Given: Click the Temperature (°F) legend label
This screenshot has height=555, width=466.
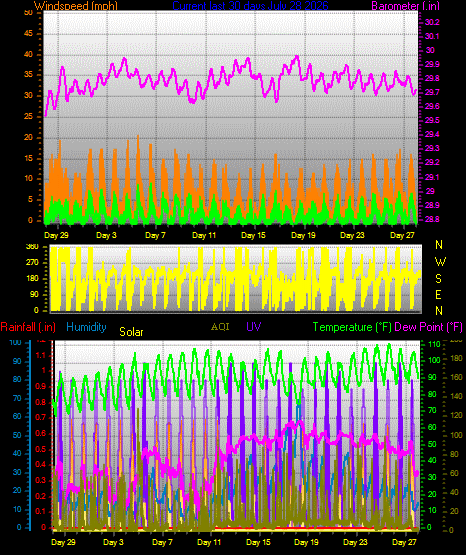Looking at the screenshot, I should [352, 327].
